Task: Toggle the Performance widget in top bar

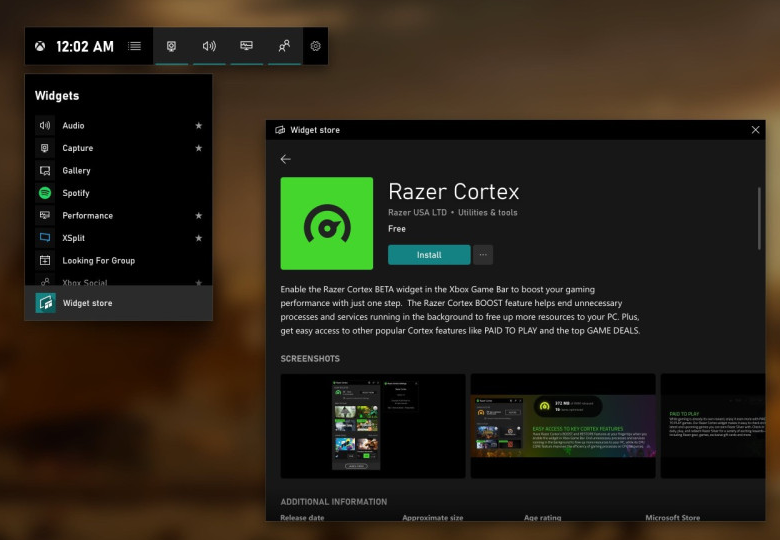Action: coord(247,46)
